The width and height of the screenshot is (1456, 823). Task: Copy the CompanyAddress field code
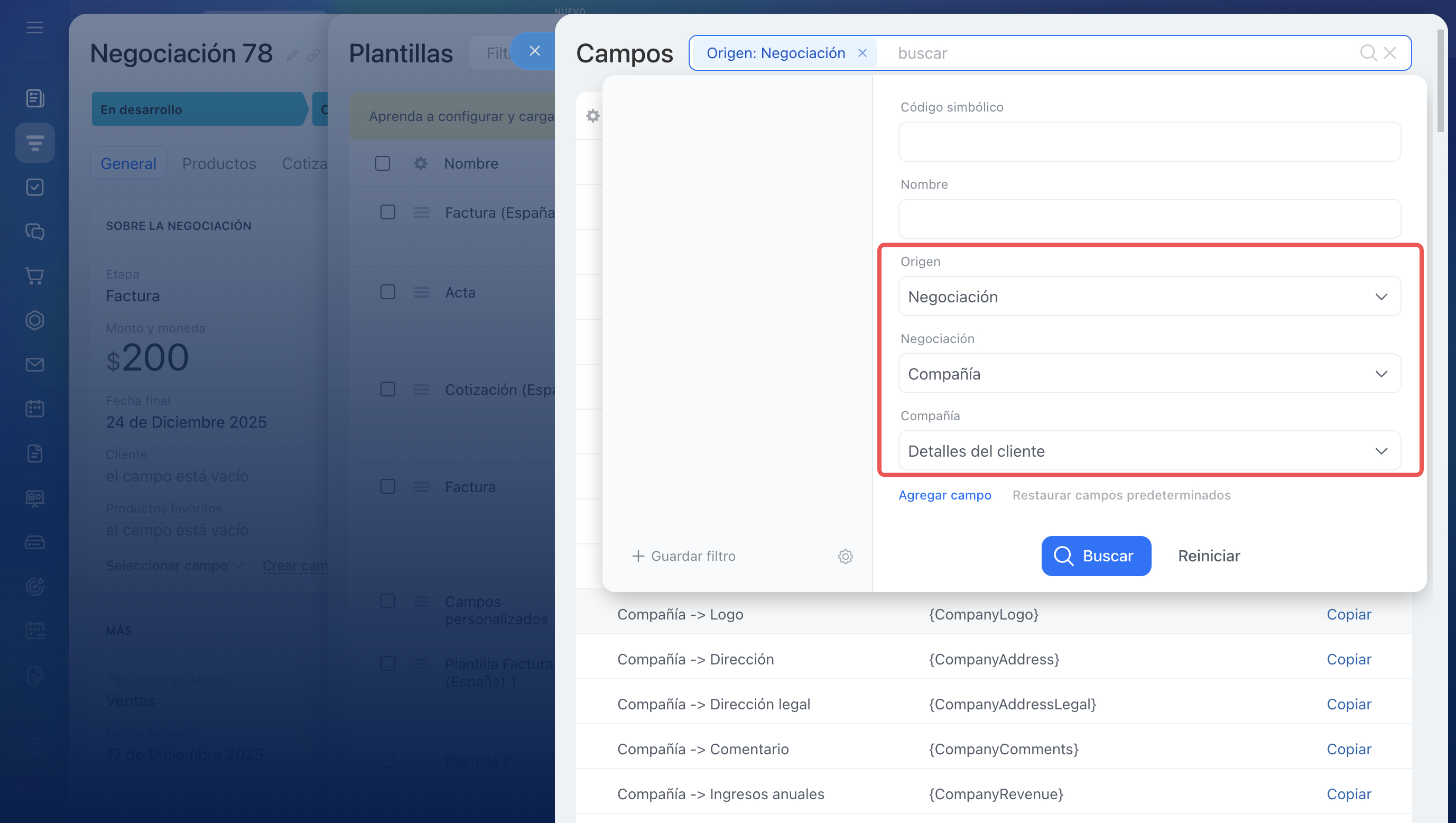1349,659
